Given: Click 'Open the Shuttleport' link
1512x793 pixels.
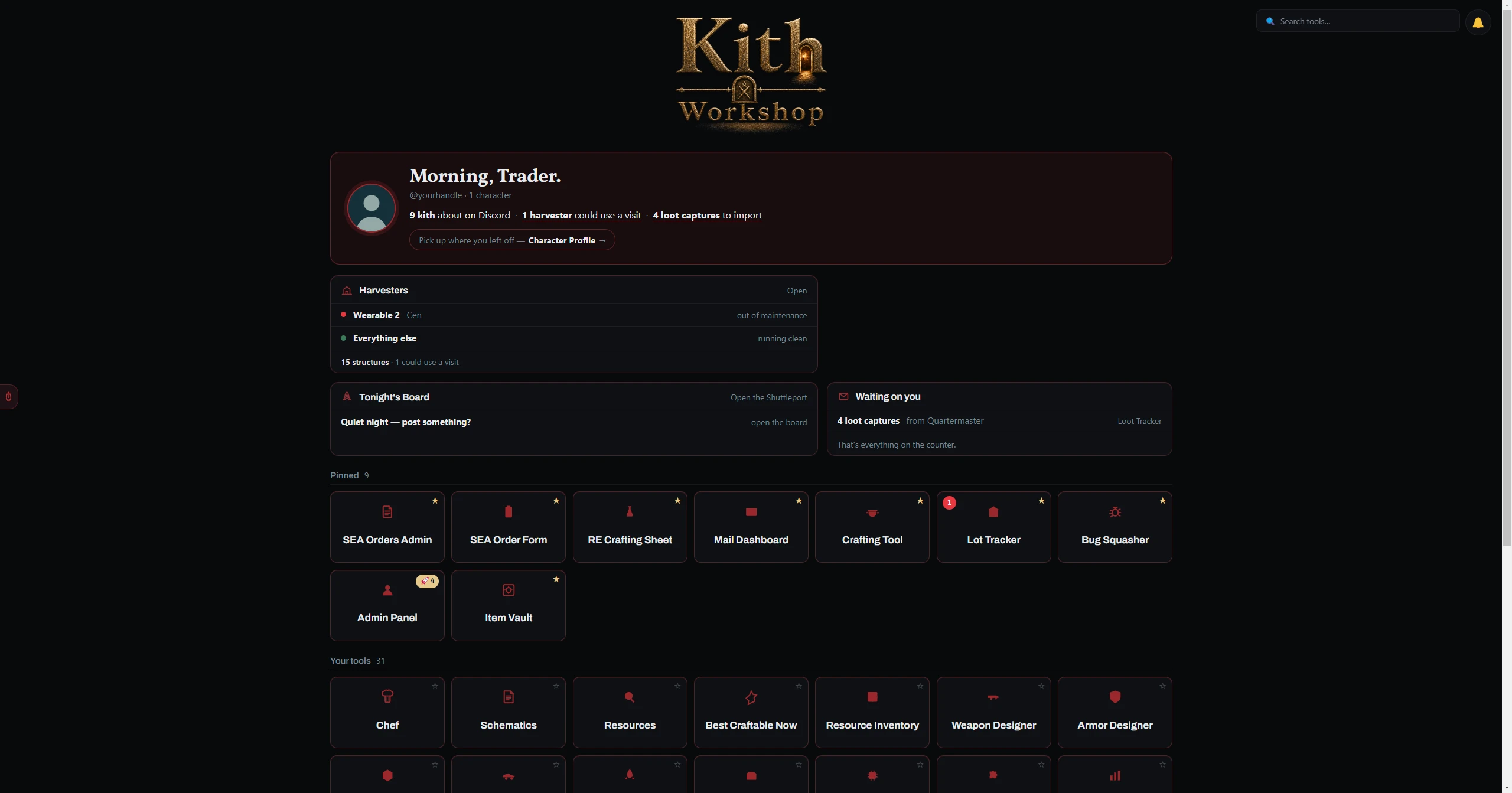Looking at the screenshot, I should click(768, 397).
